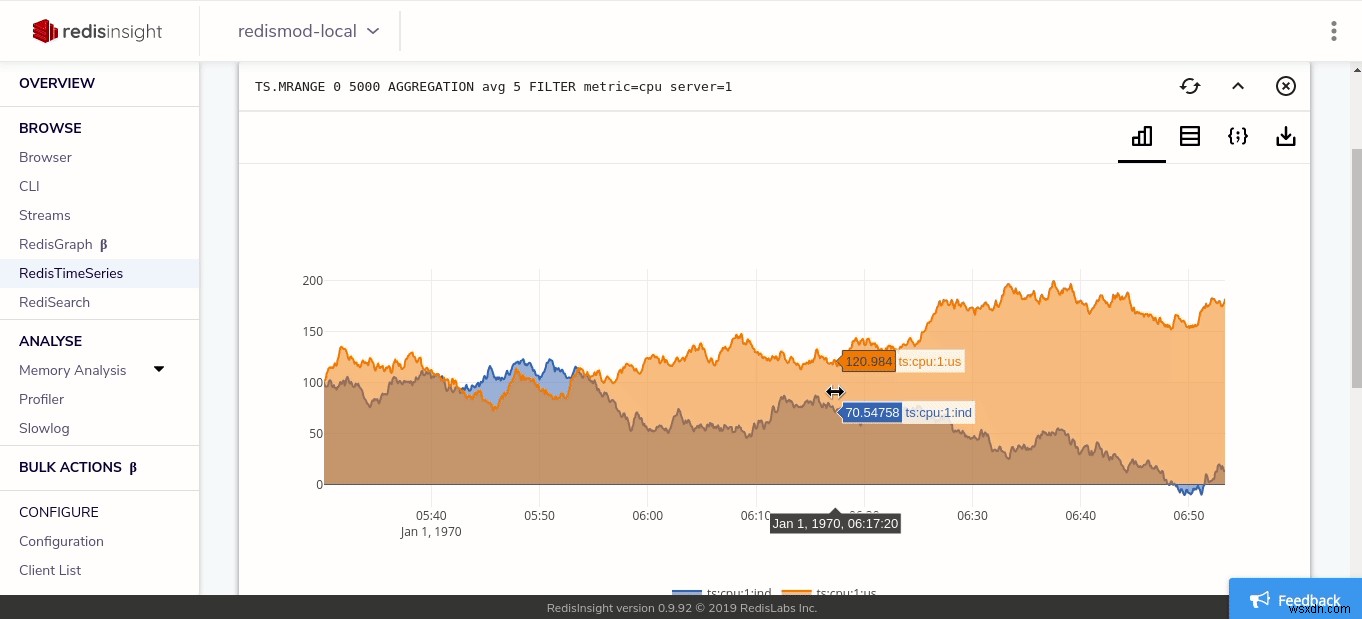
Task: Open the overflow menu at top right
Action: tap(1334, 31)
